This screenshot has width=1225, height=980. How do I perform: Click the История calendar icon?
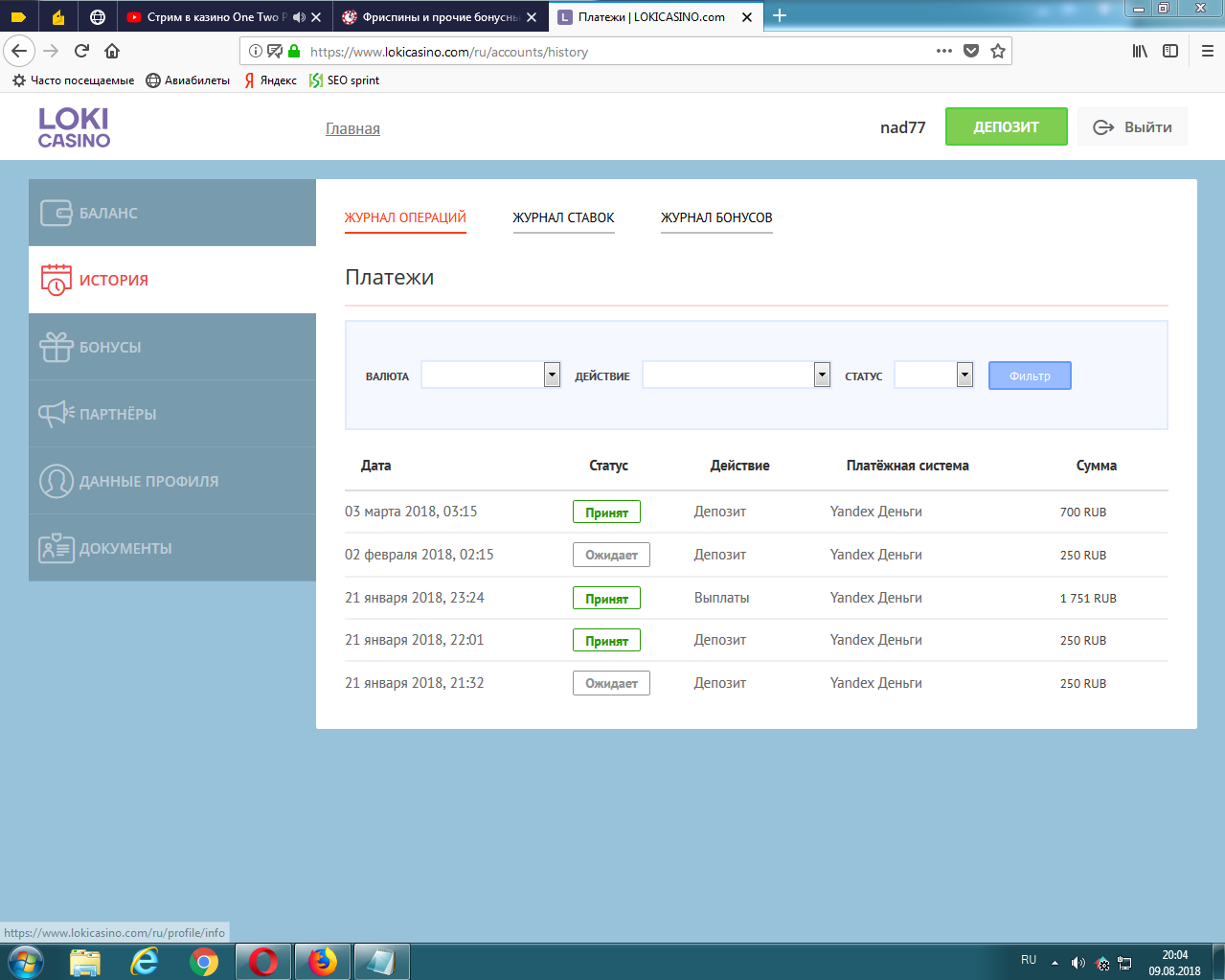(57, 280)
